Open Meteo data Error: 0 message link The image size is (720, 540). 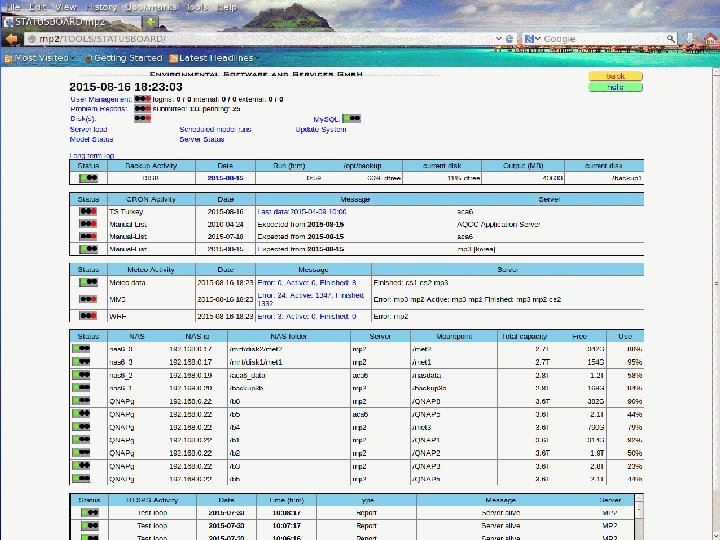(x=307, y=282)
